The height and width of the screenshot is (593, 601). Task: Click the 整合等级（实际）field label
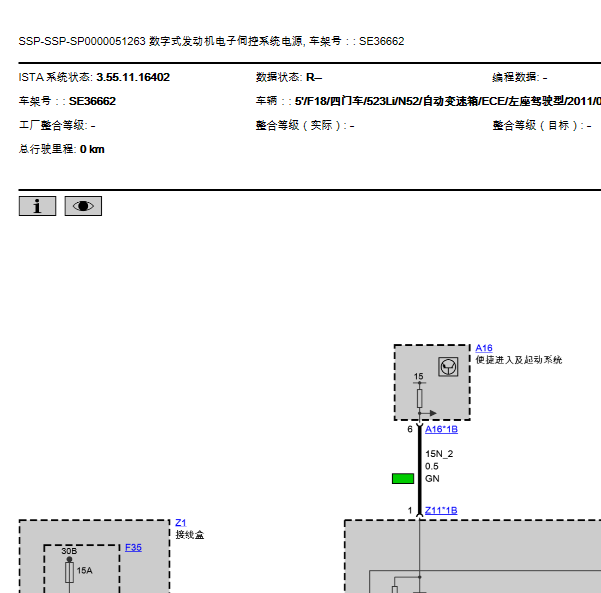tap(301, 125)
